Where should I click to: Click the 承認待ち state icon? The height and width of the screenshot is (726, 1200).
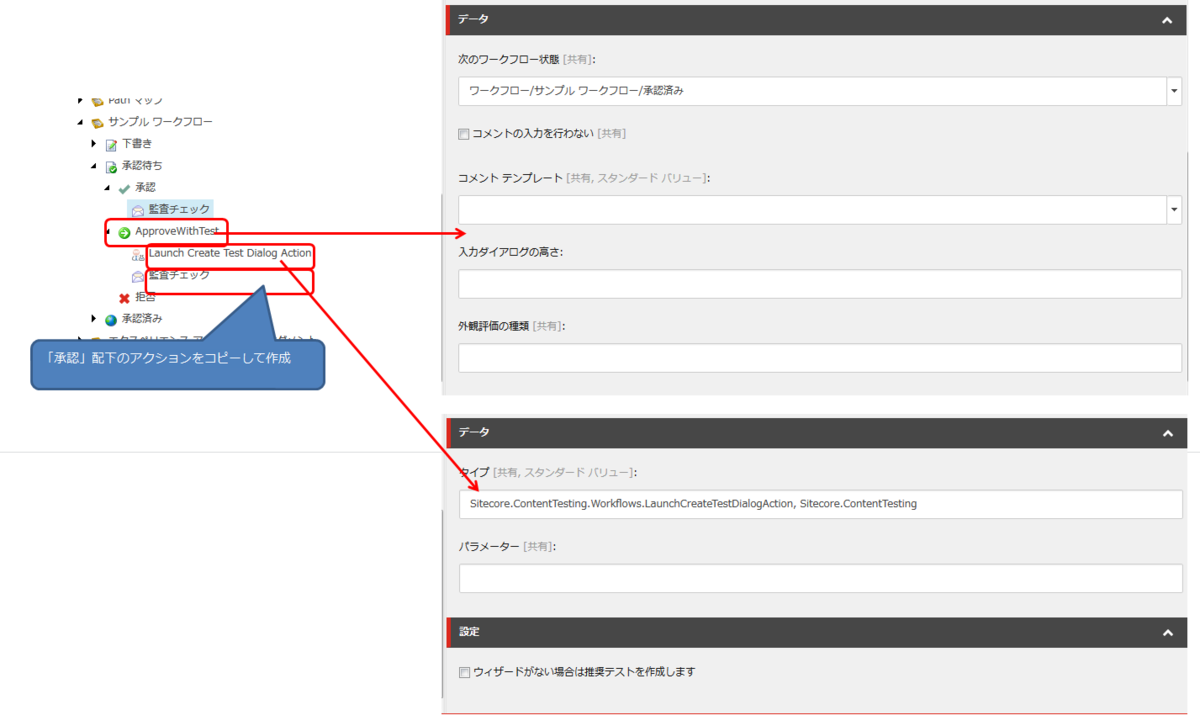point(112,167)
